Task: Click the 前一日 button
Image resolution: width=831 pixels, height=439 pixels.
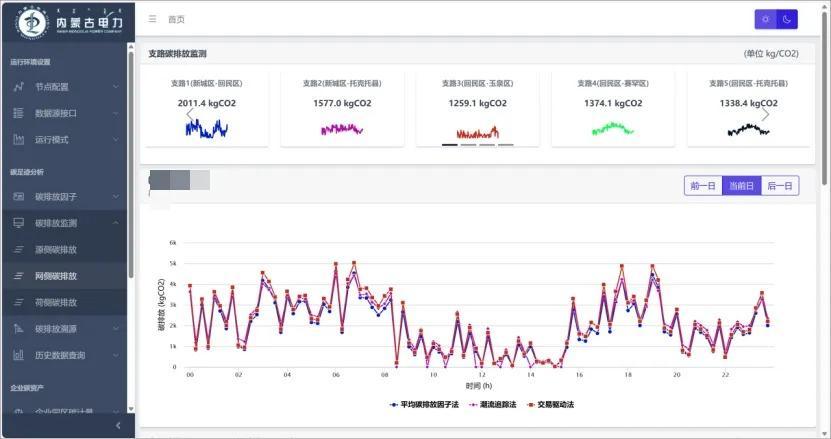Action: click(703, 186)
